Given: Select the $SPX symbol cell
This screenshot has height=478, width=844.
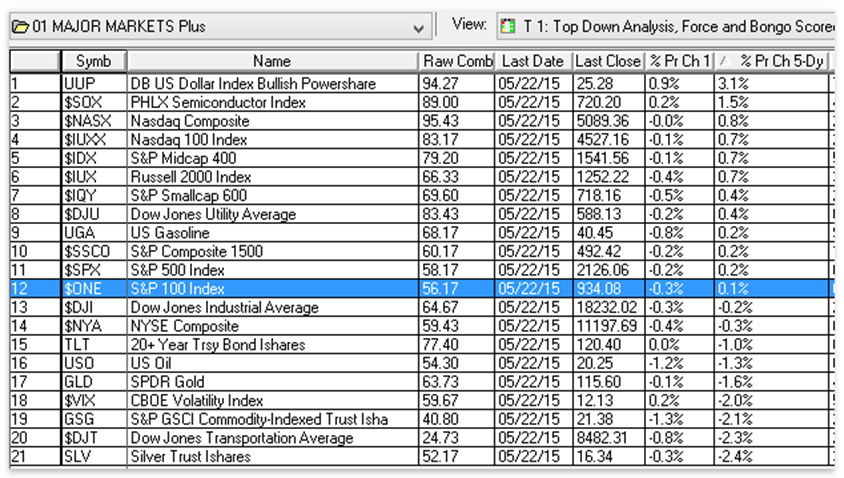Looking at the screenshot, I should pyautogui.click(x=94, y=270).
